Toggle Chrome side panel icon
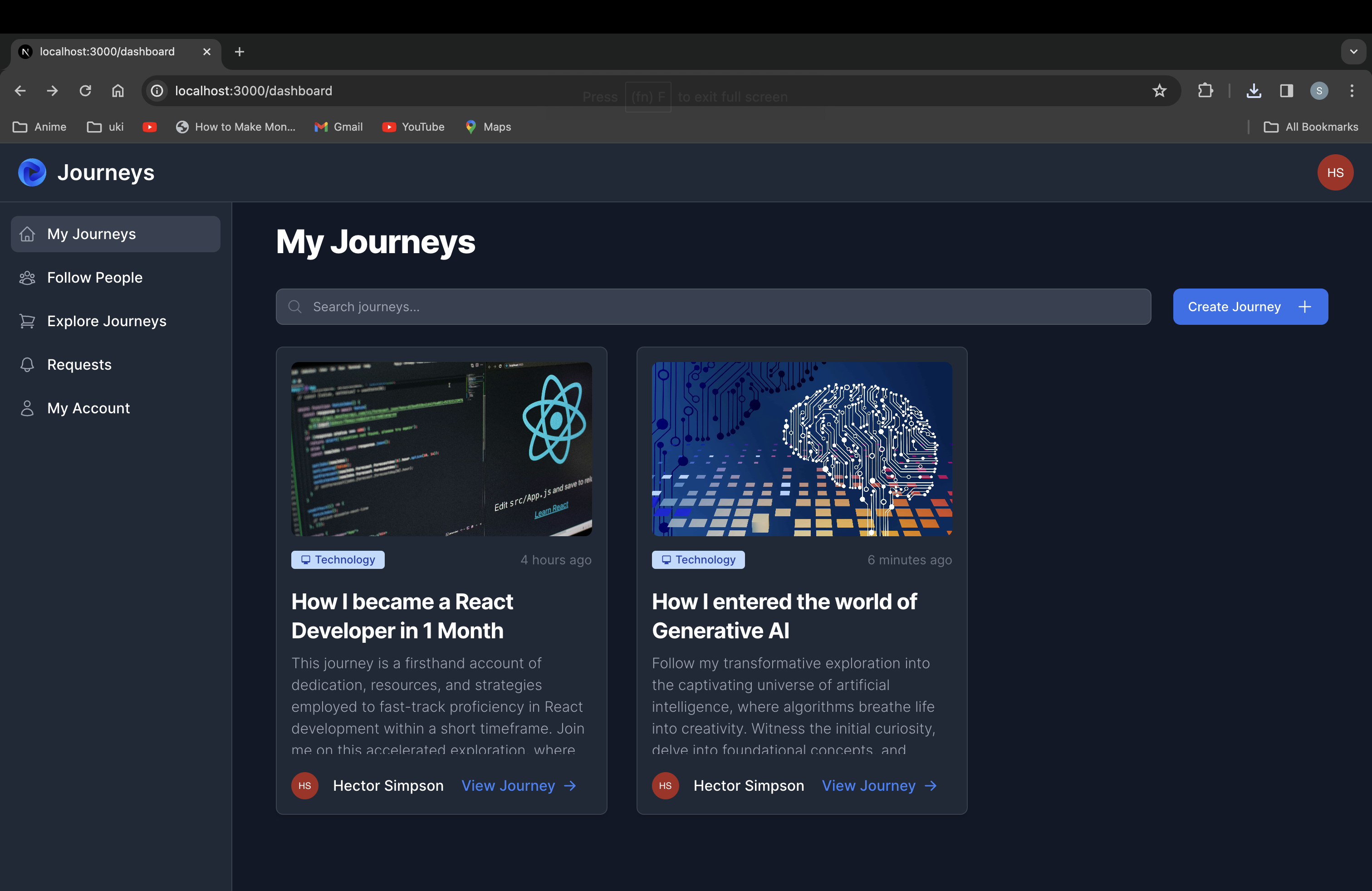1372x891 pixels. (1286, 90)
